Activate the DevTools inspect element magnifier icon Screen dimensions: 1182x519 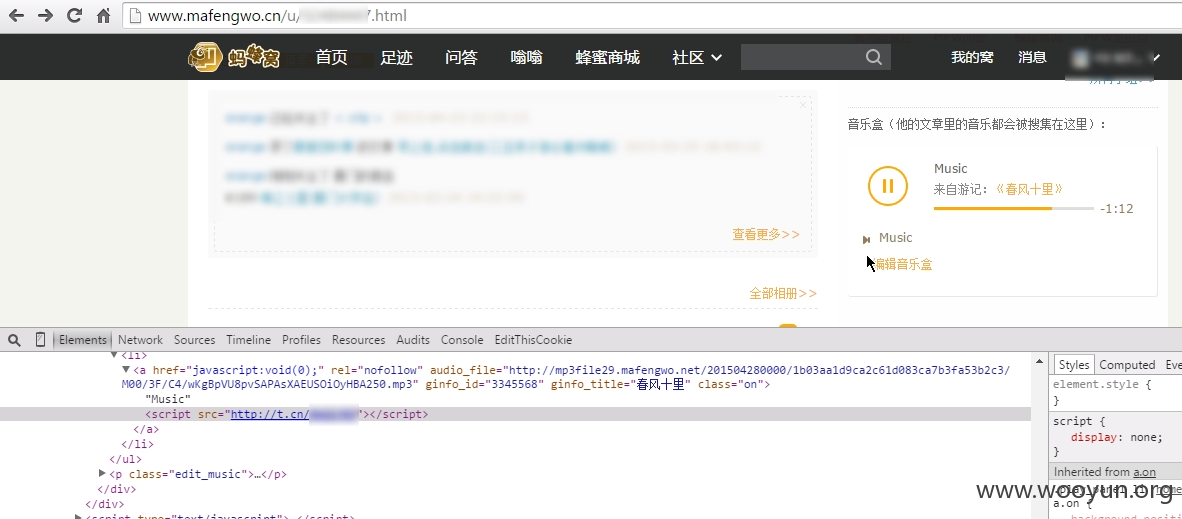point(14,340)
